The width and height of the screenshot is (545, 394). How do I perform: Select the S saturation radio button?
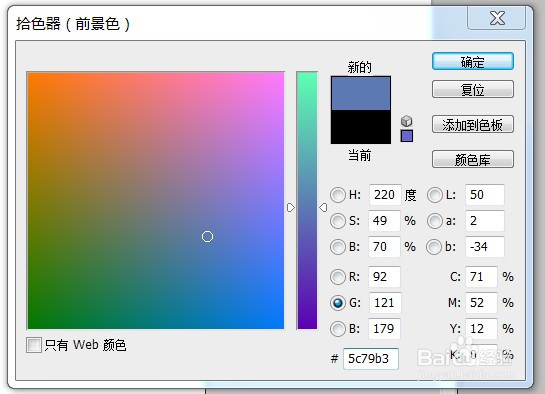pyautogui.click(x=337, y=221)
